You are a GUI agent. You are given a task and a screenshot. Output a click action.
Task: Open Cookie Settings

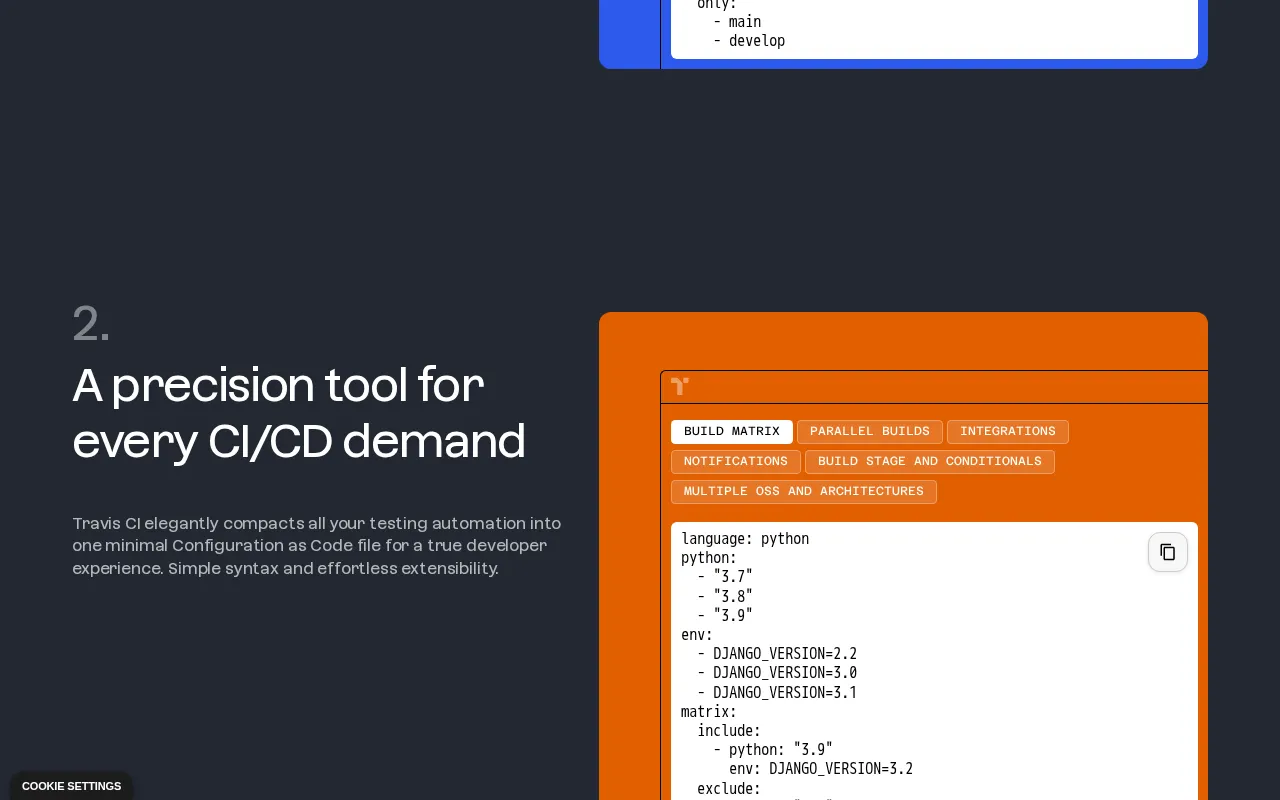(71, 786)
